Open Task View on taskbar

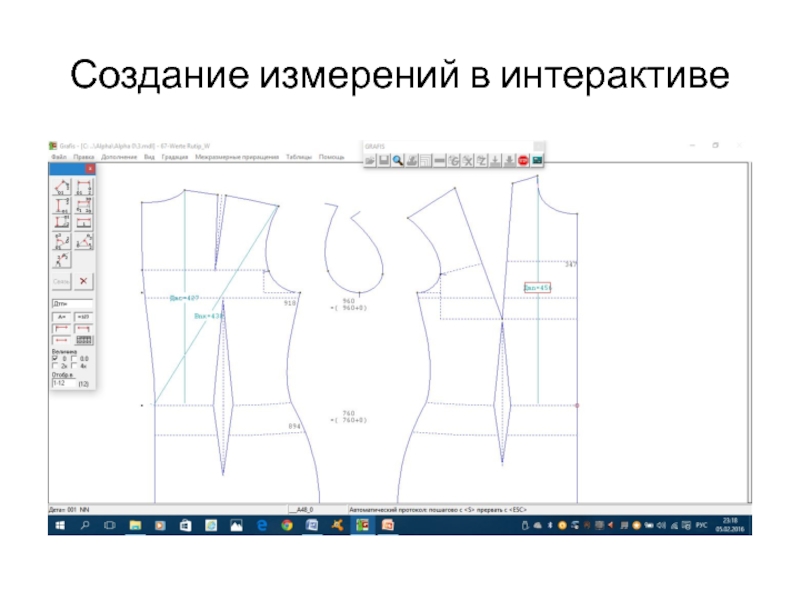click(110, 525)
